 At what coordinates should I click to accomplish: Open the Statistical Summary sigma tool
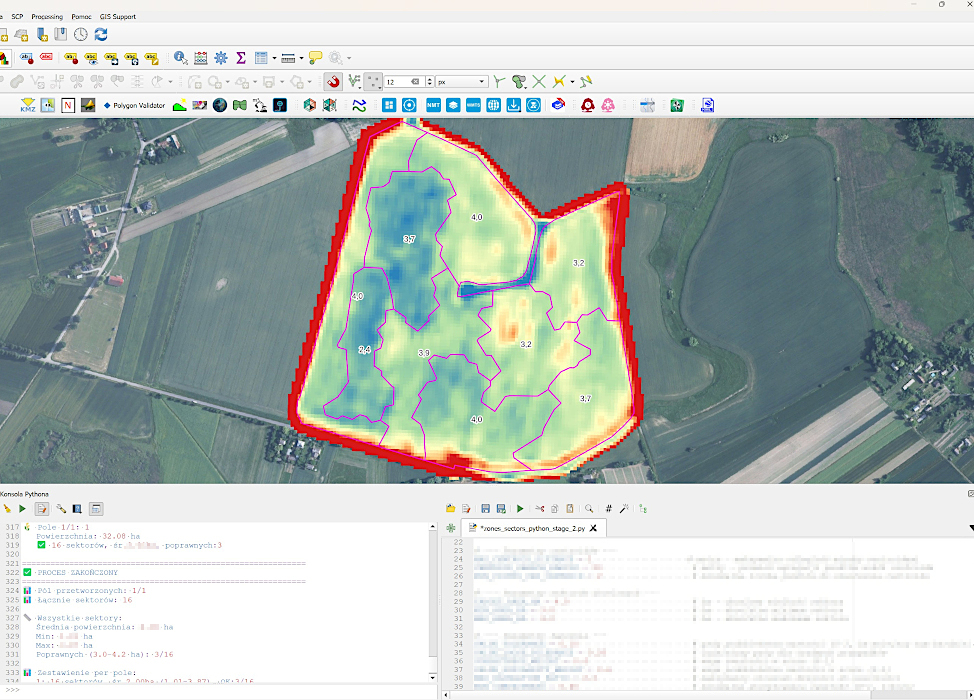pyautogui.click(x=241, y=58)
